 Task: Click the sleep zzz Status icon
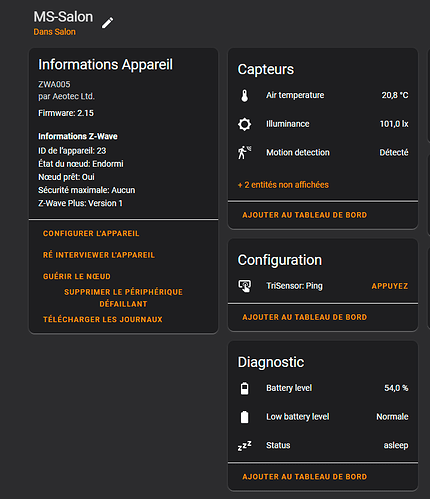(x=245, y=446)
